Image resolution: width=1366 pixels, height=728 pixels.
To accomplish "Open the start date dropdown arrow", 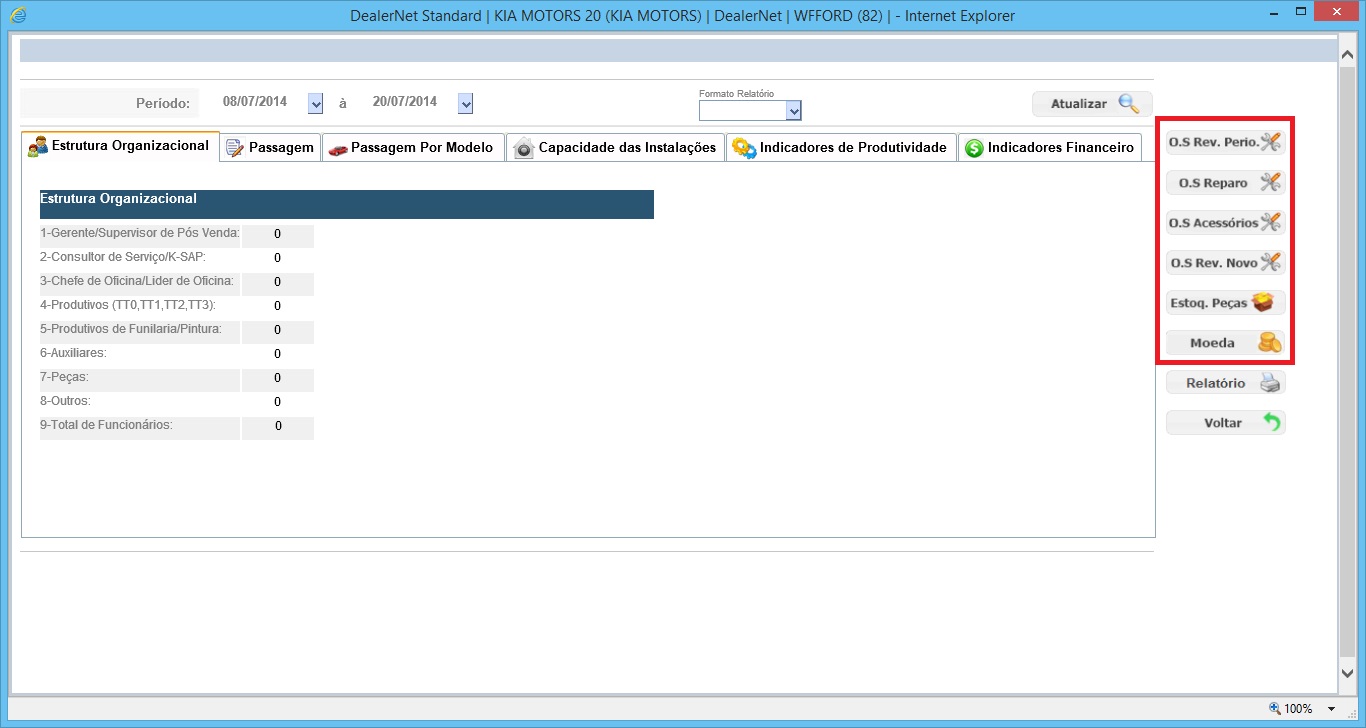I will (316, 103).
